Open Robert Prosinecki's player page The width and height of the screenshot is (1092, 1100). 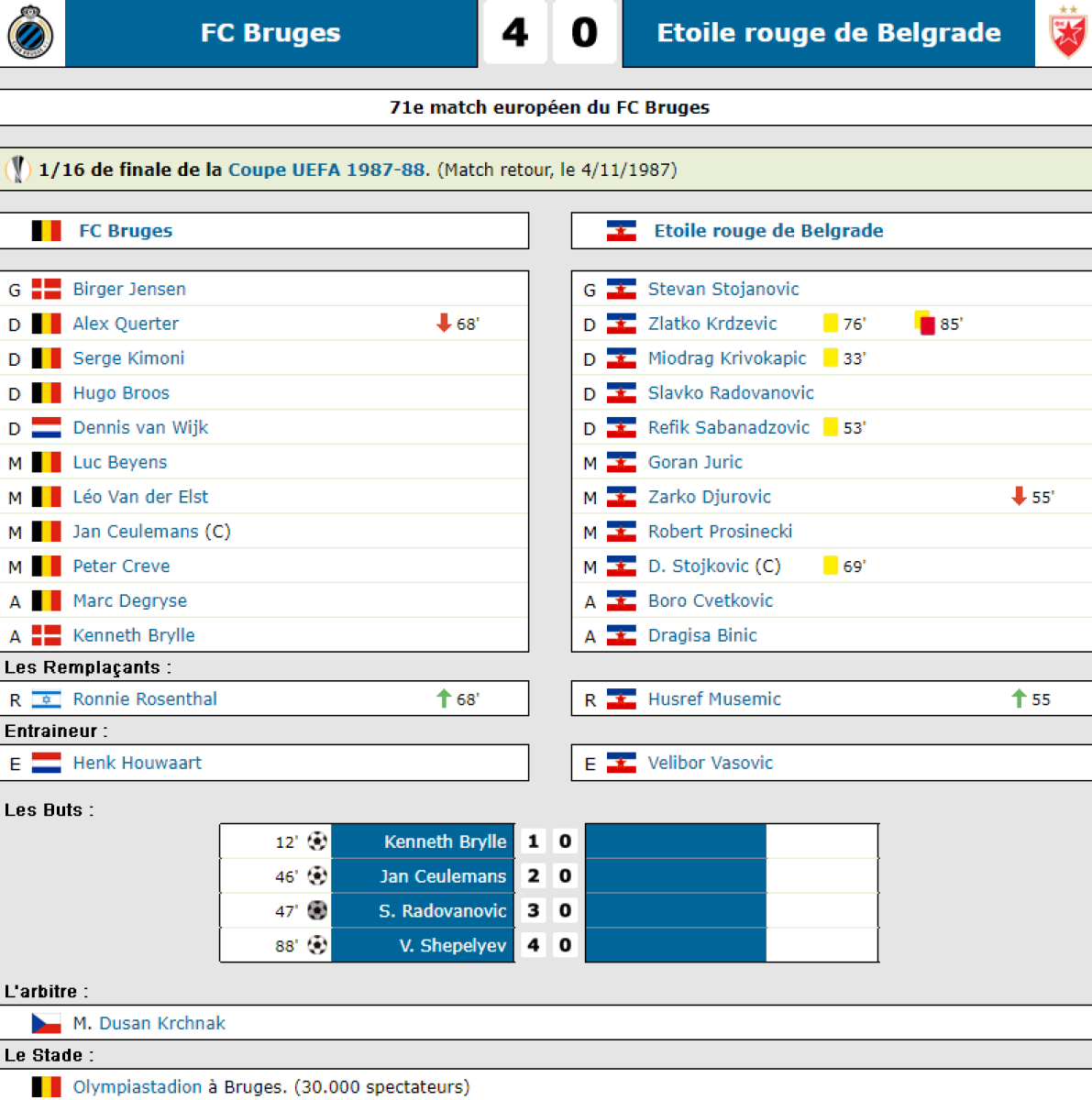(720, 532)
